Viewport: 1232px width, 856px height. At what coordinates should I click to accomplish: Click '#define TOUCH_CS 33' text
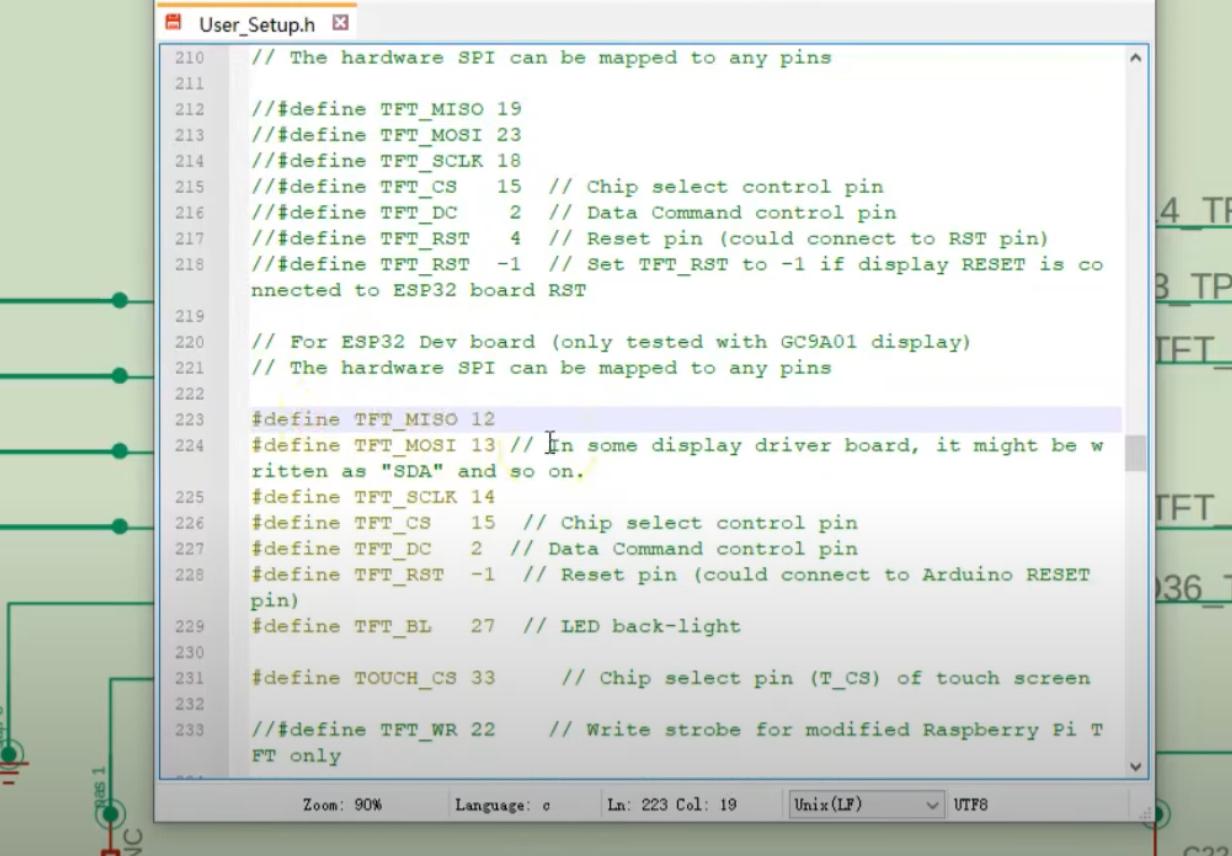tap(373, 678)
